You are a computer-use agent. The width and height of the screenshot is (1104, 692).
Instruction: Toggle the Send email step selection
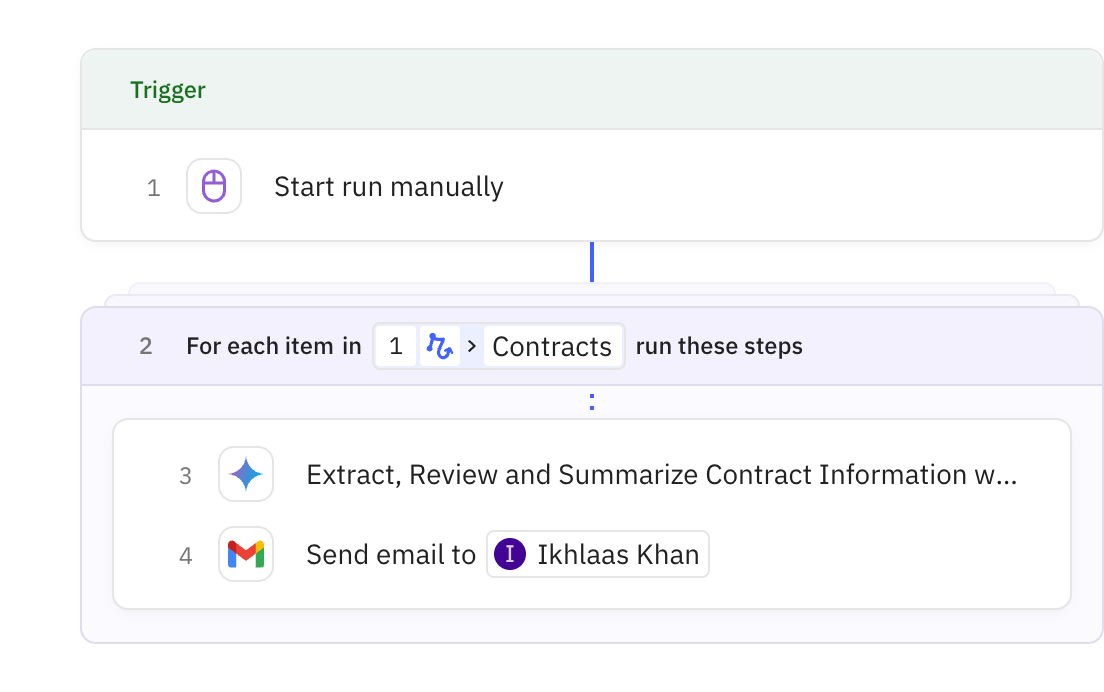coord(391,554)
